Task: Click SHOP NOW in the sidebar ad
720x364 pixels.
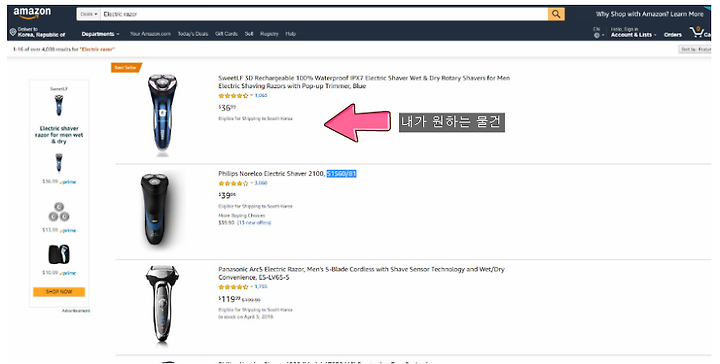Action: (x=59, y=292)
